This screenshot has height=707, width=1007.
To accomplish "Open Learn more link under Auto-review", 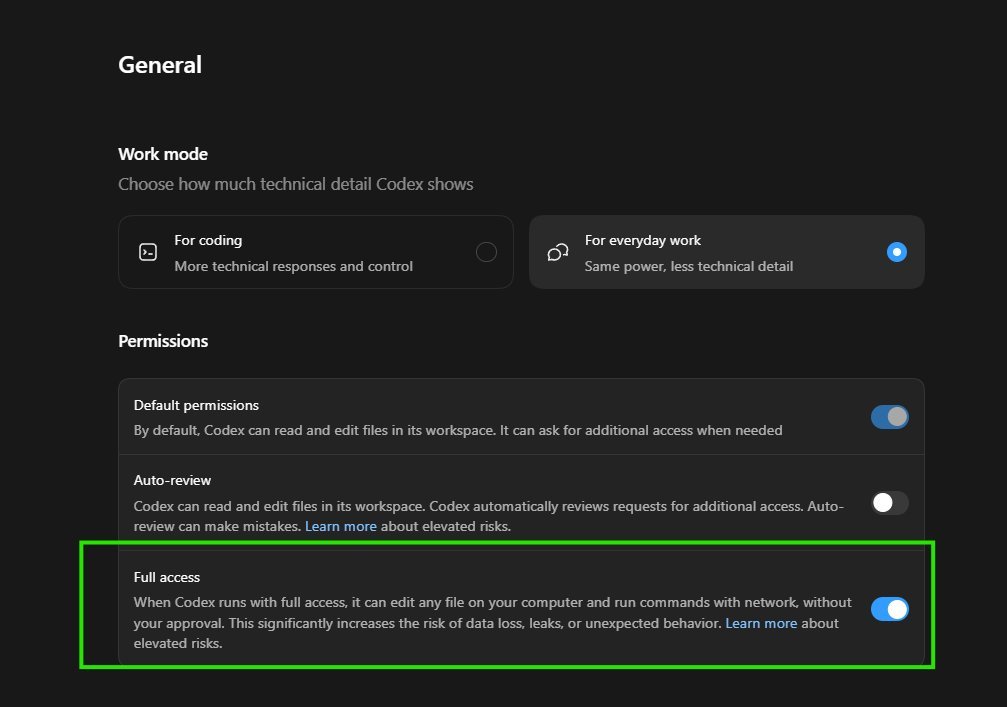I will coord(340,526).
